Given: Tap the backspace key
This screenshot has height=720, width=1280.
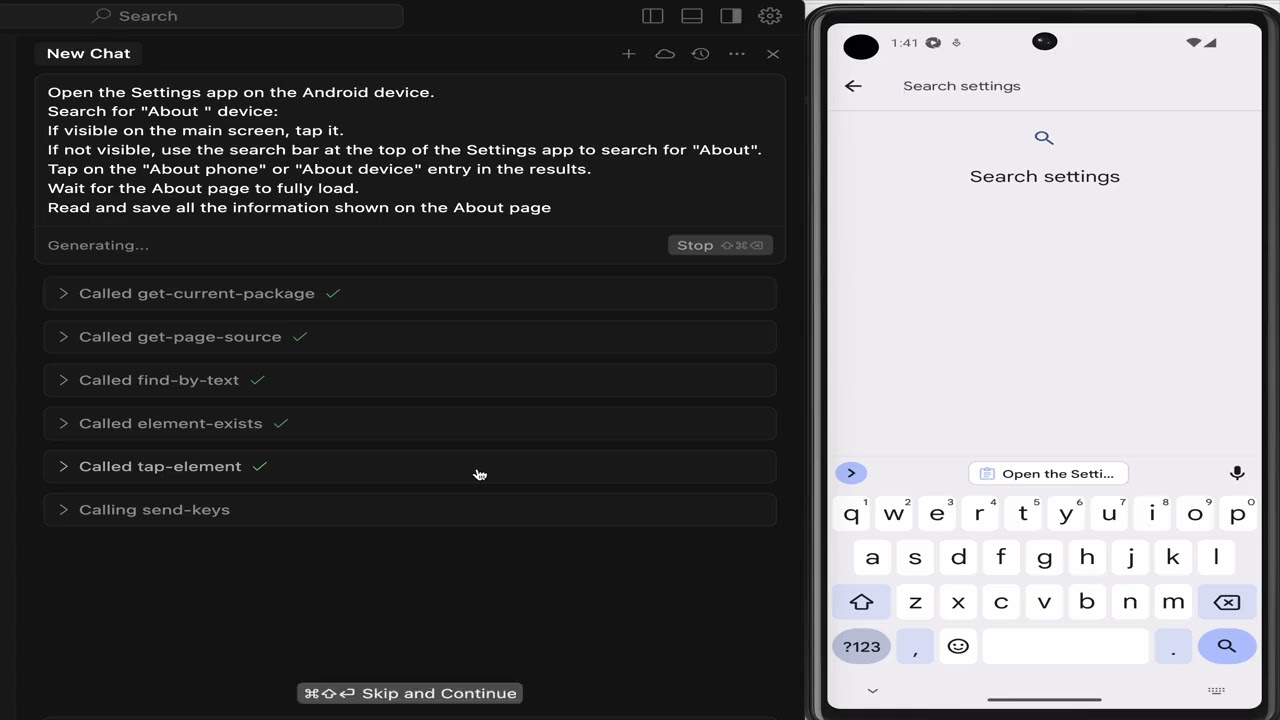Looking at the screenshot, I should pos(1227,602).
